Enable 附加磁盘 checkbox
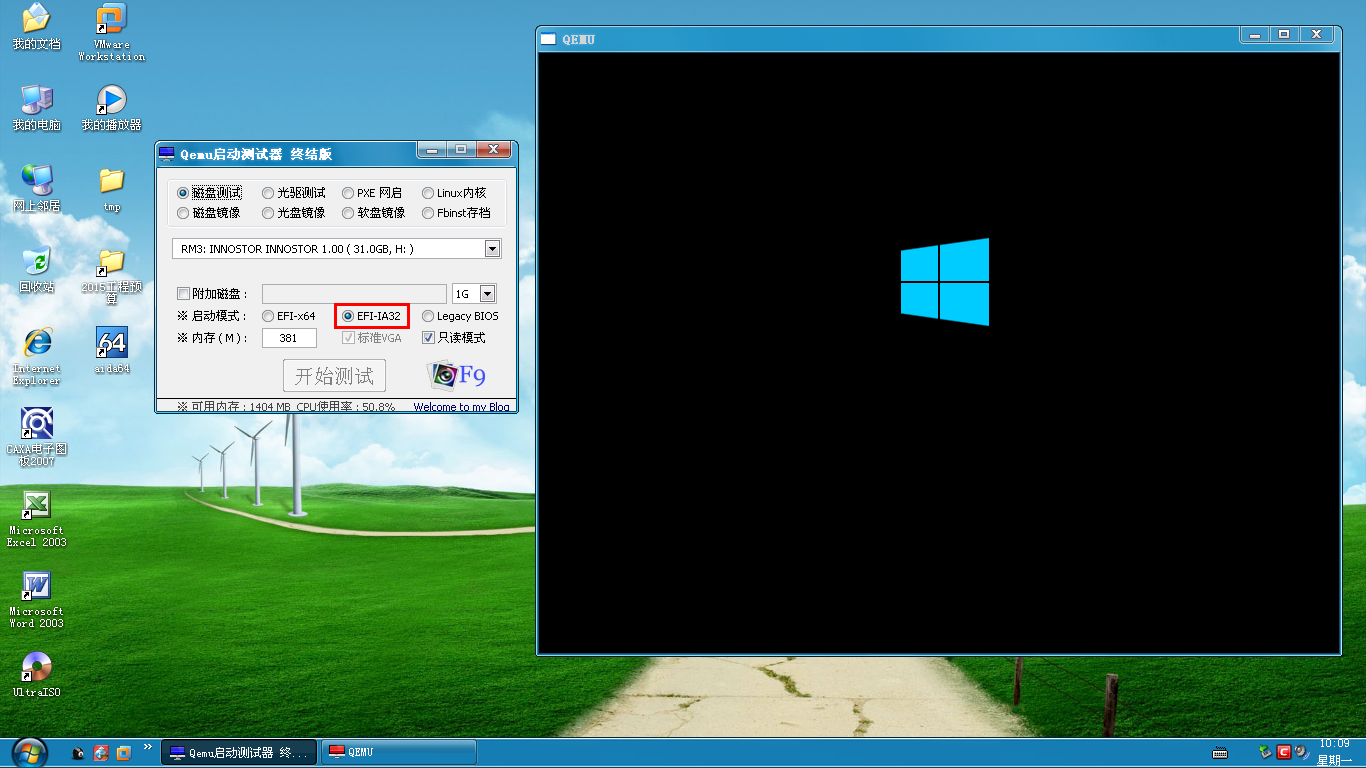This screenshot has height=768, width=1366. point(182,294)
